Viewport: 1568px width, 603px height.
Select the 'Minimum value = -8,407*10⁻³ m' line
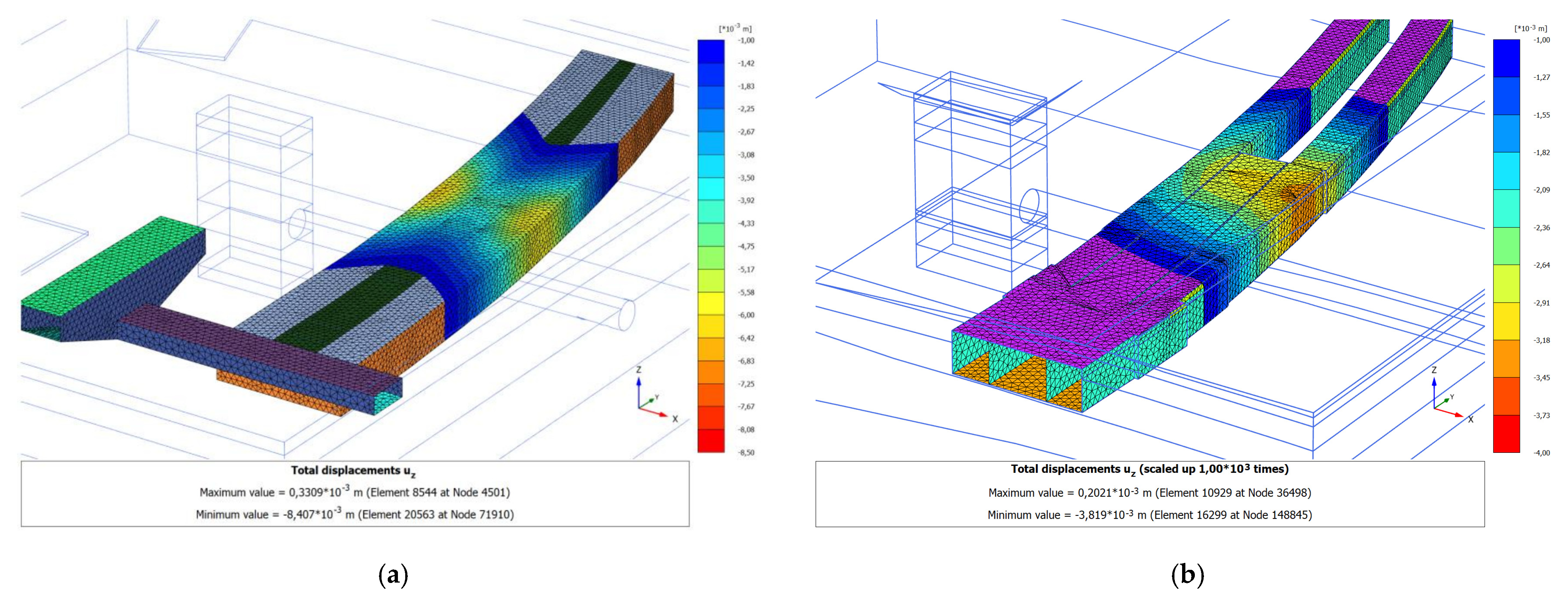[x=355, y=514]
